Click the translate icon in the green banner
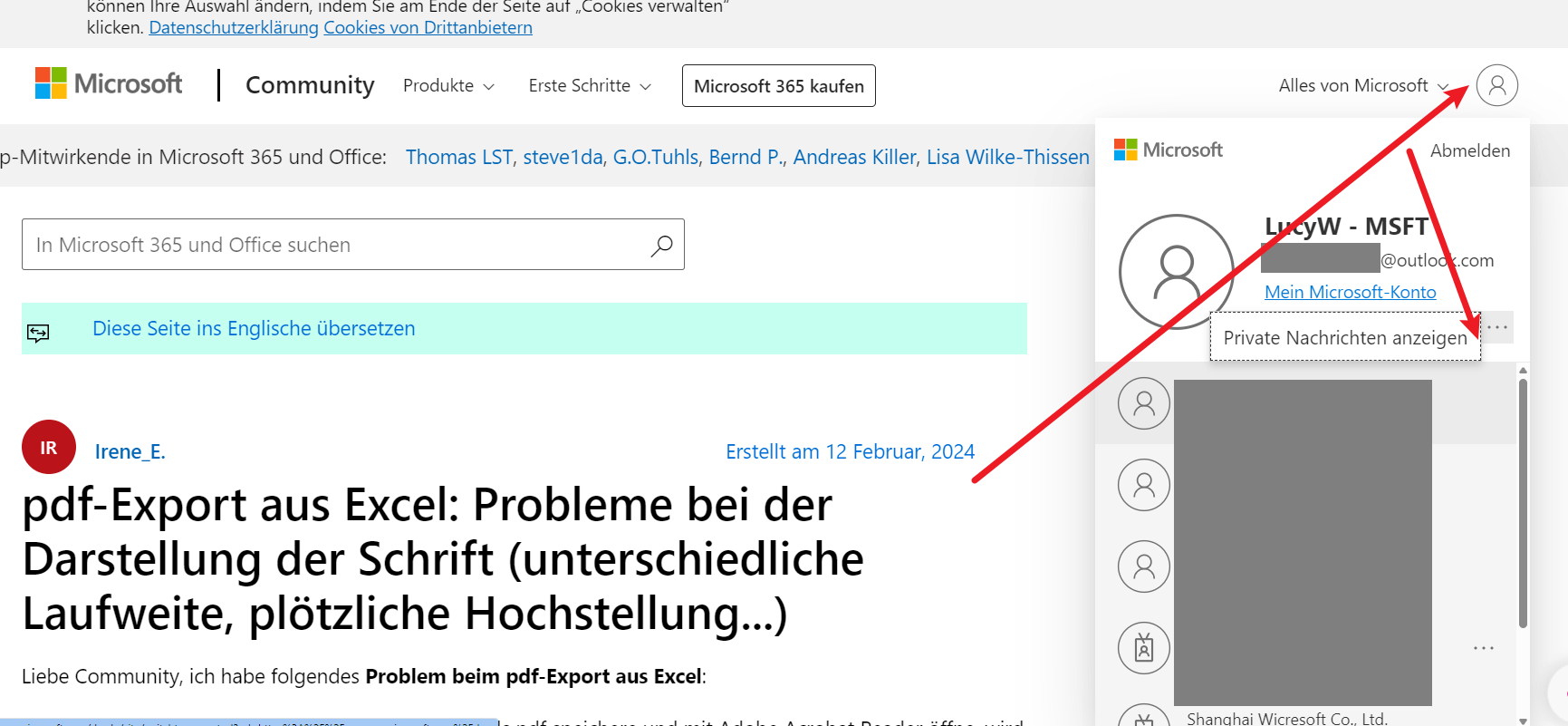 38,333
